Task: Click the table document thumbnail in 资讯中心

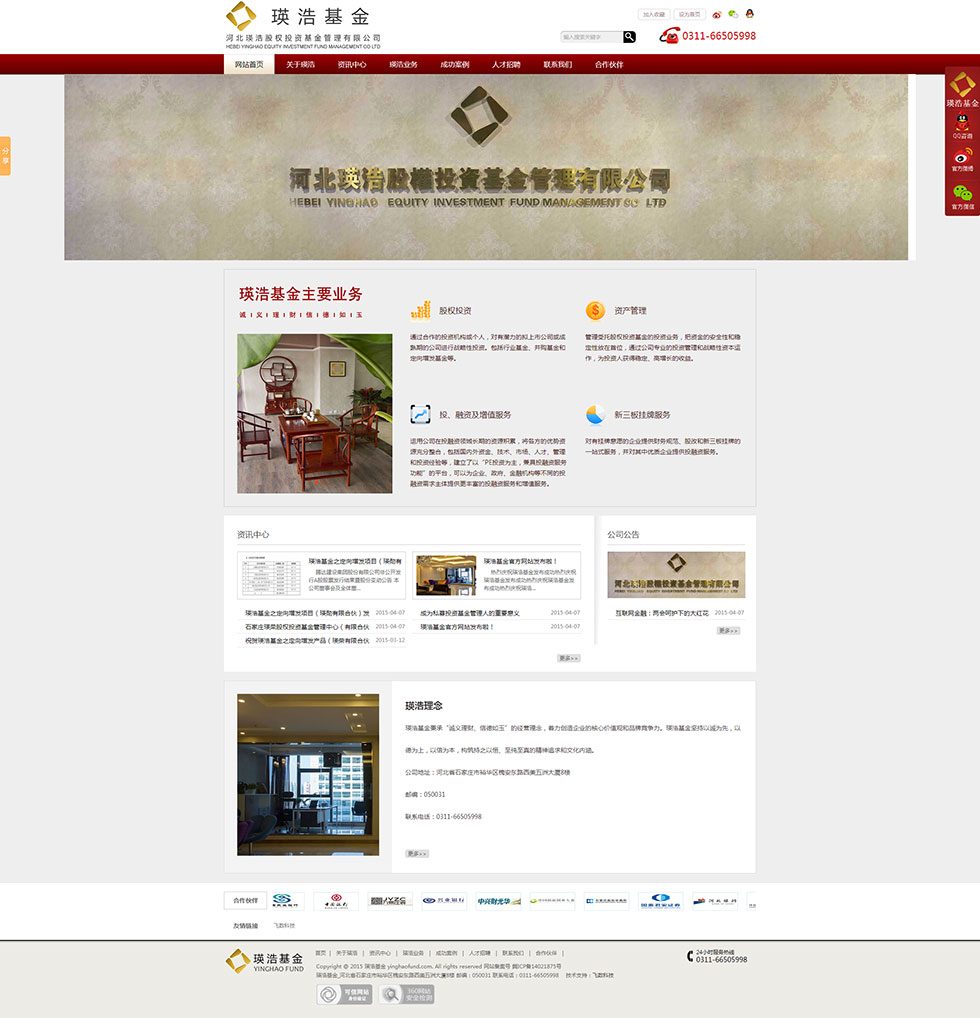Action: [271, 575]
